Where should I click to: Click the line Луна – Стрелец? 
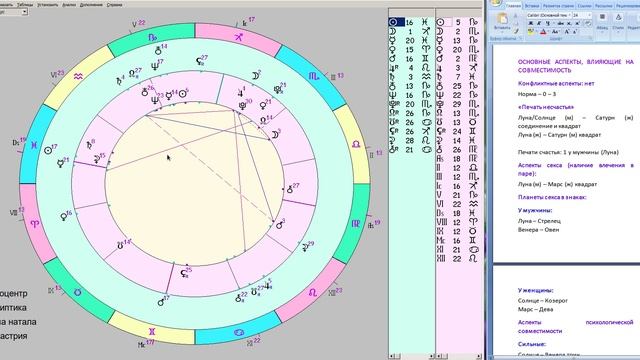539,221
